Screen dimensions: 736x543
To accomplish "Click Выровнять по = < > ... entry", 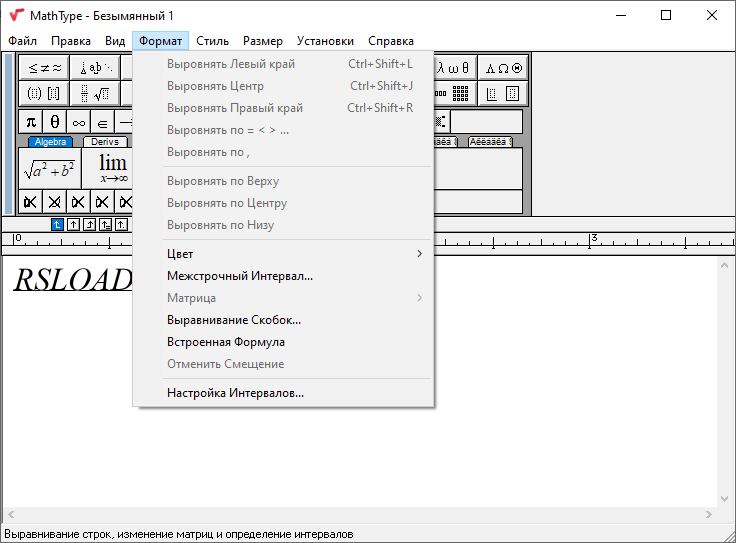I will click(x=283, y=130).
